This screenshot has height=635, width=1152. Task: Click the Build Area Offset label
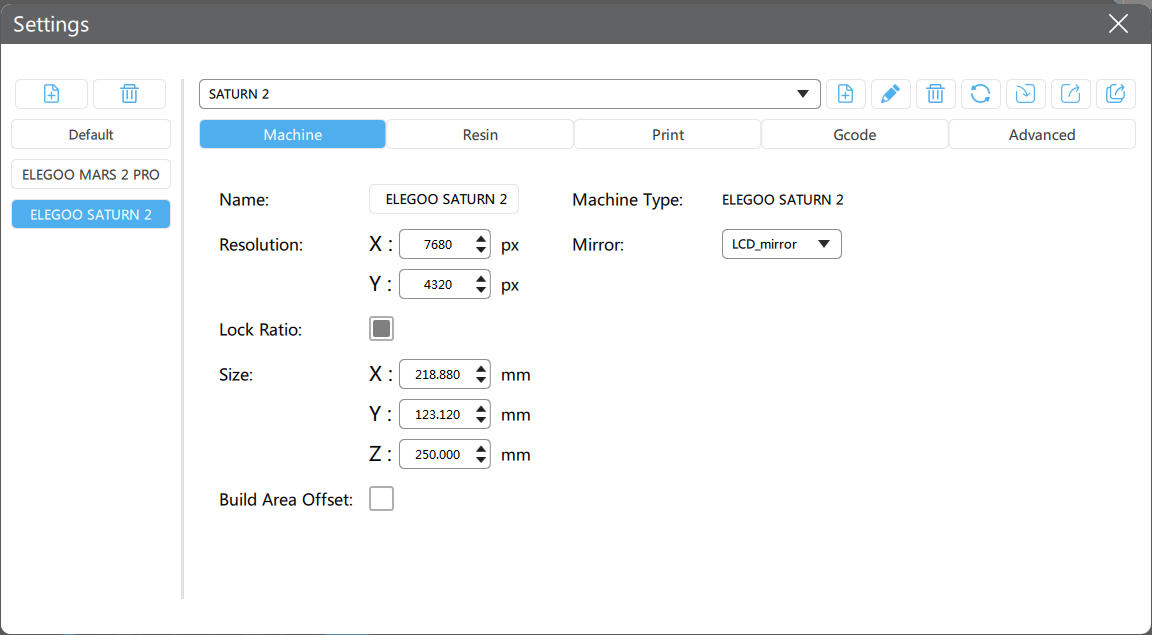(286, 500)
